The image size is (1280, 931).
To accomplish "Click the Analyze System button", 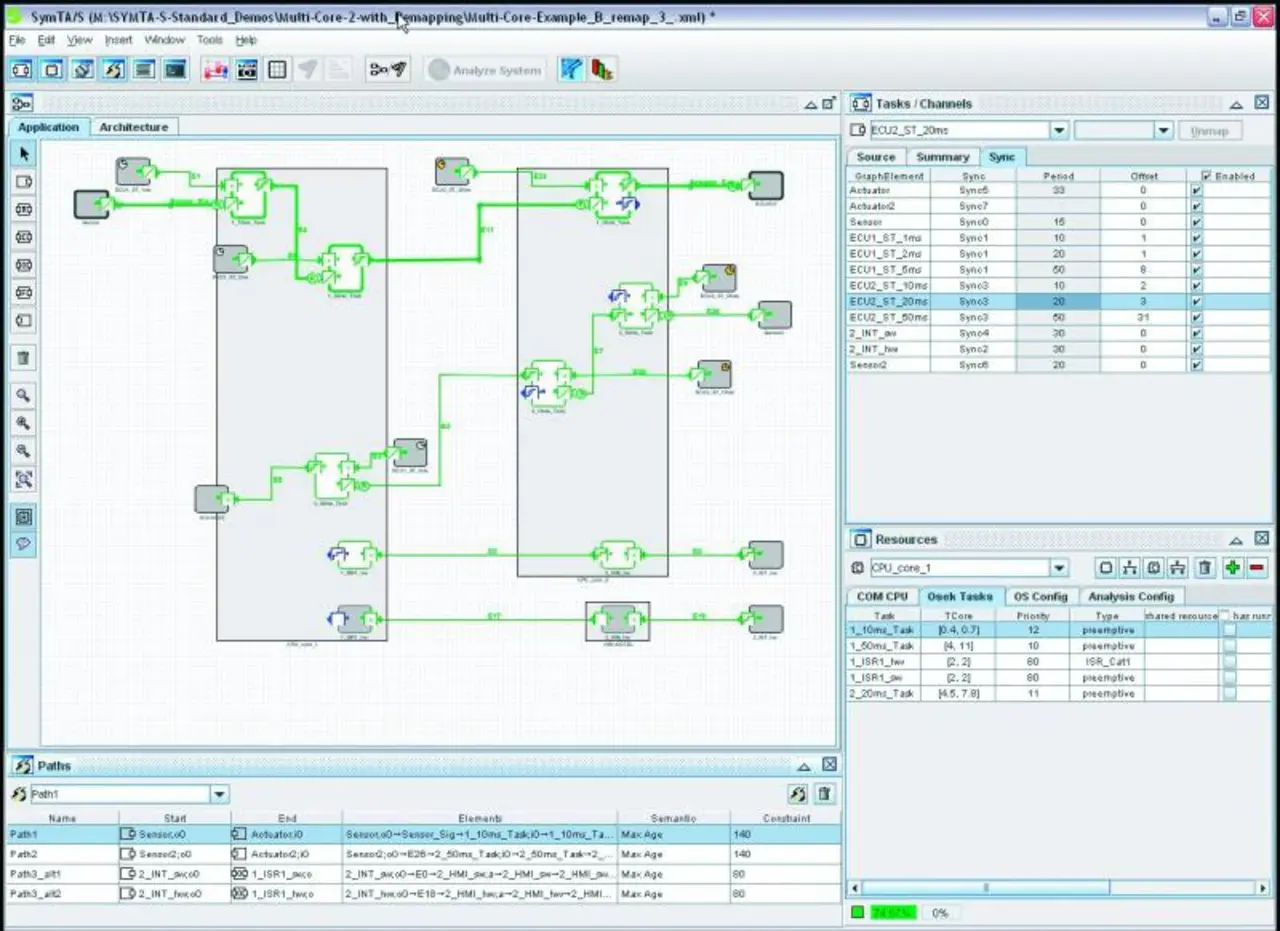I will point(485,70).
